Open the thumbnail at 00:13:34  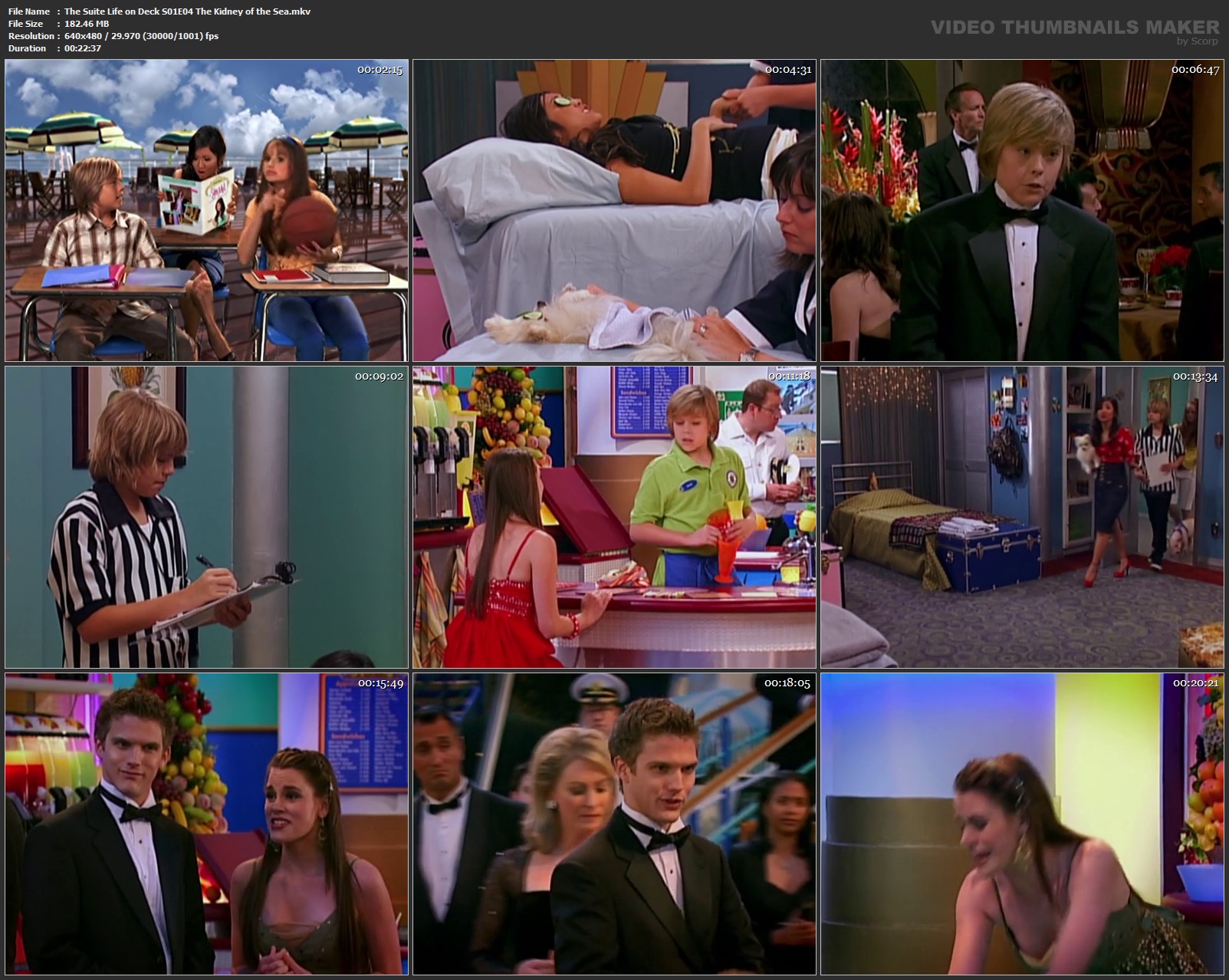tap(1022, 517)
